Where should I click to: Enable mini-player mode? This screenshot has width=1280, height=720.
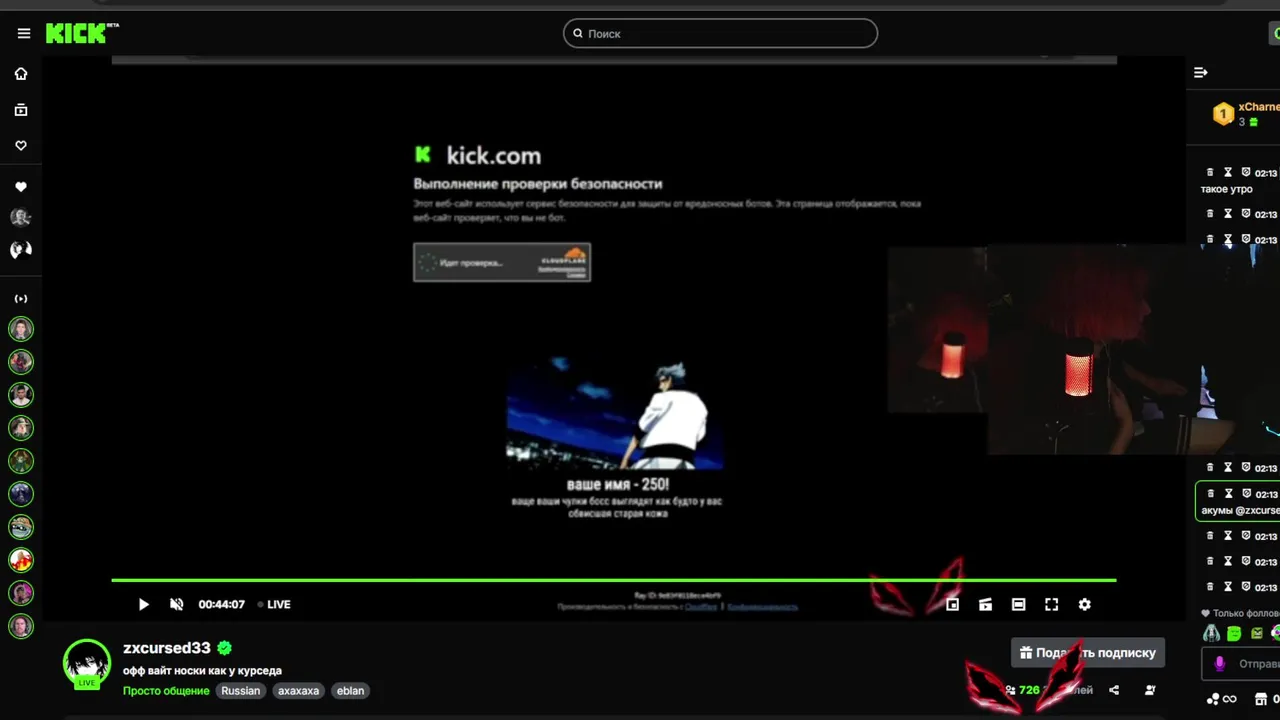tap(953, 604)
